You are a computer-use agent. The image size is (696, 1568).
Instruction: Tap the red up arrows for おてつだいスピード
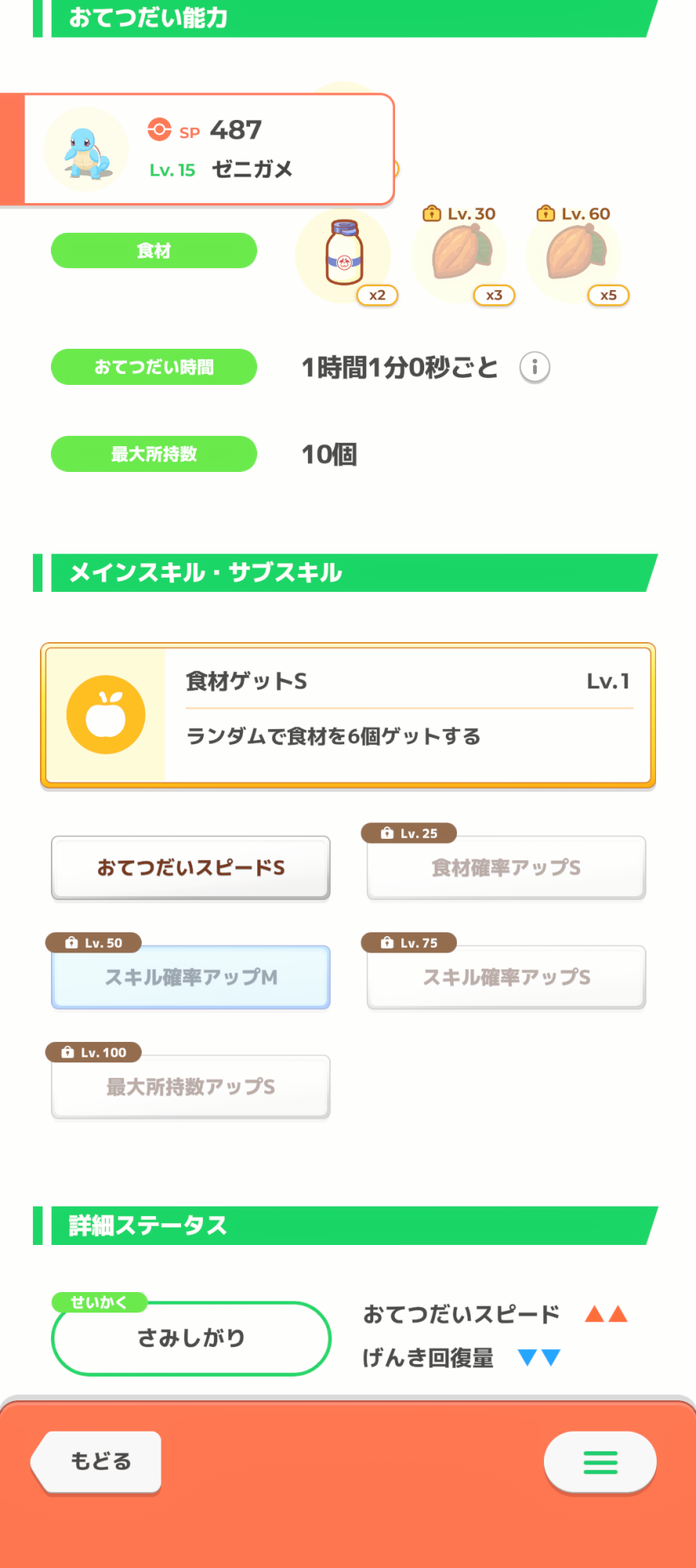(606, 1314)
